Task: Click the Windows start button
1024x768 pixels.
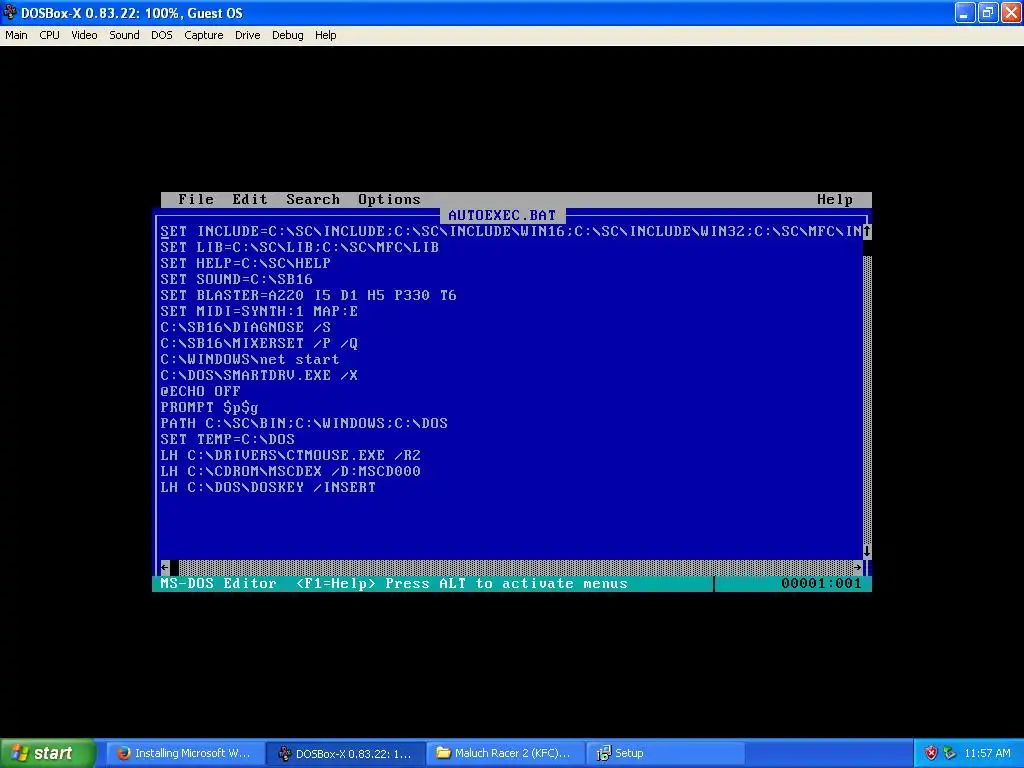Action: (x=48, y=753)
